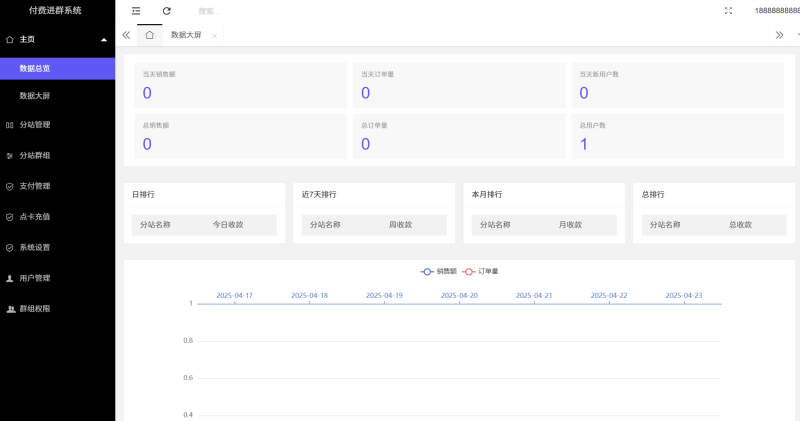
Task: Enter fullscreen with the expand icon
Action: [x=727, y=11]
